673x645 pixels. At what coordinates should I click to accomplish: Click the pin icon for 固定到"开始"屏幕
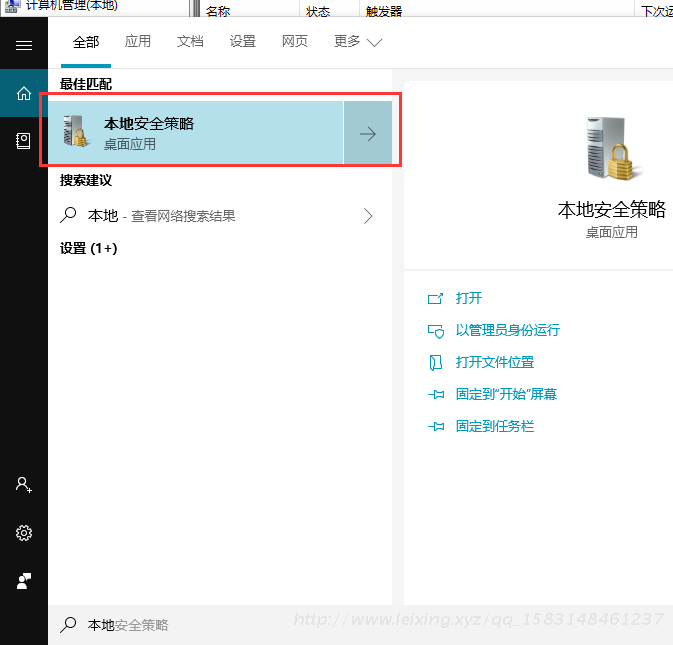pos(436,394)
